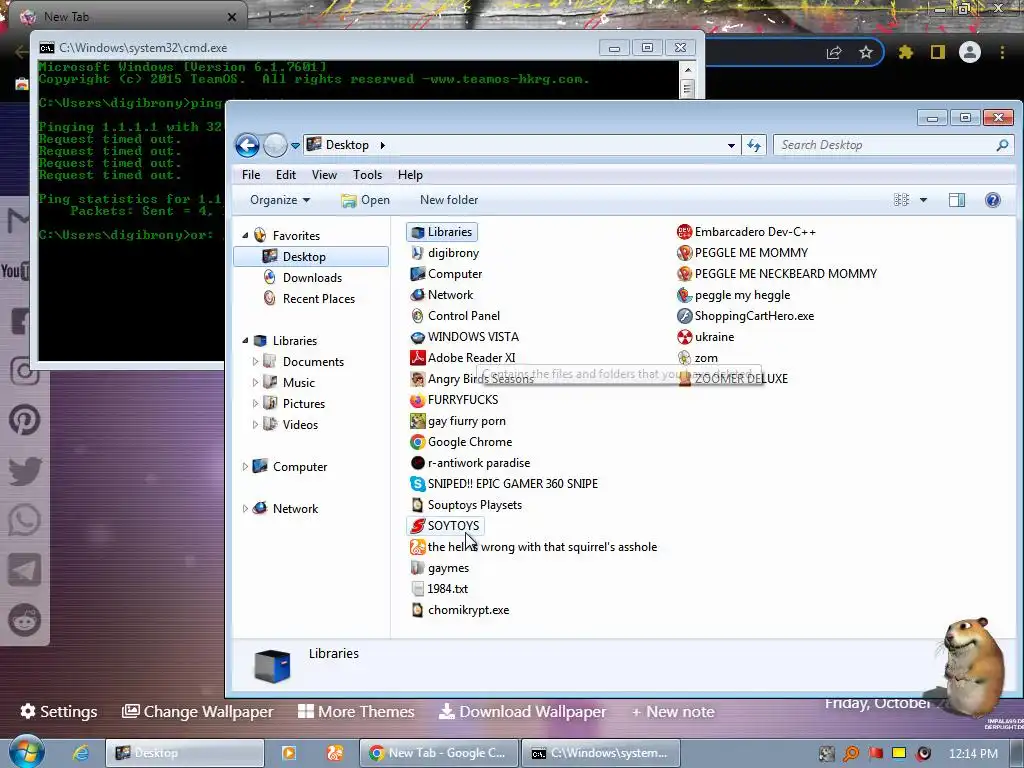Image resolution: width=1024 pixels, height=768 pixels.
Task: Open Internet Explorer from the taskbar
Action: click(x=81, y=753)
